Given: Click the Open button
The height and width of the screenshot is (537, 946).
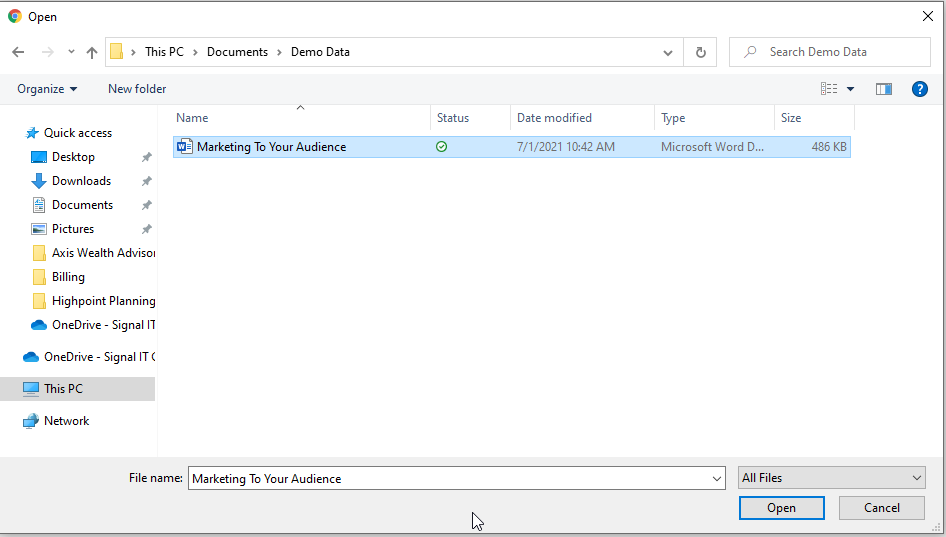Looking at the screenshot, I should click(781, 508).
